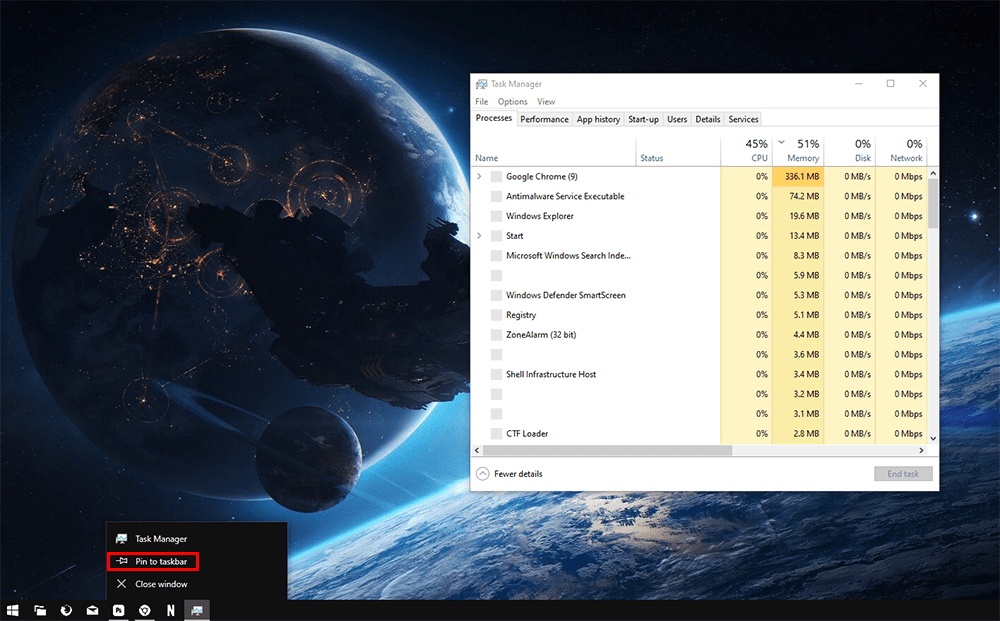Expand the Google Chrome (9) process group
Screen dimensions: 1000x621
pyautogui.click(x=480, y=177)
